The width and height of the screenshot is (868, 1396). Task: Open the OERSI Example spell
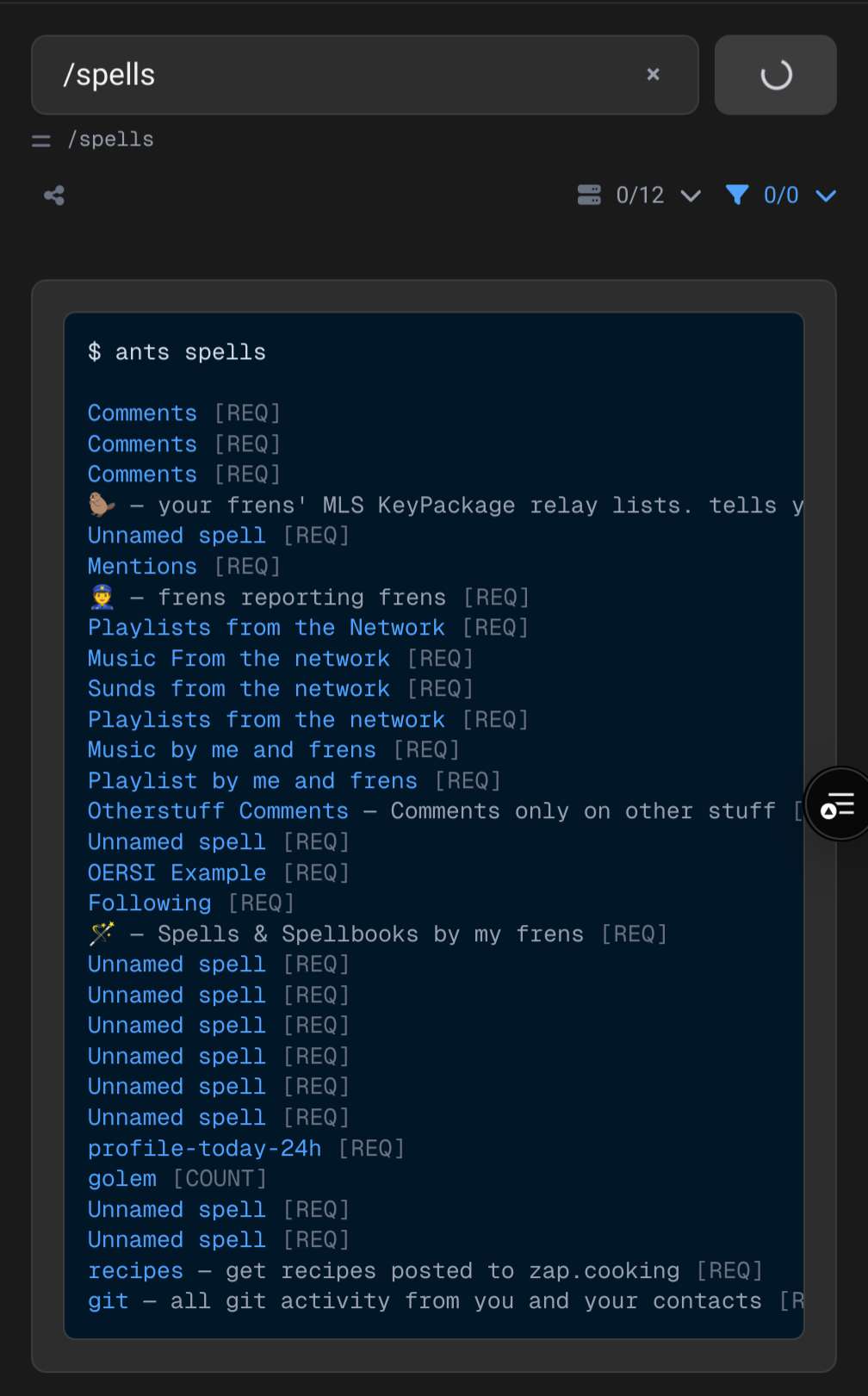click(x=177, y=872)
